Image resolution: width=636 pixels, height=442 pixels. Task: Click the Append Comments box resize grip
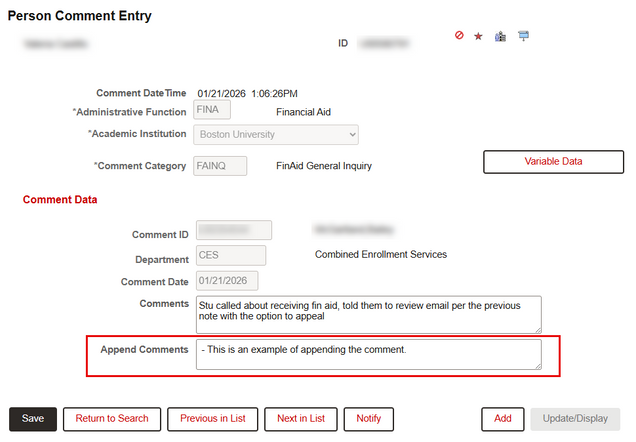pyautogui.click(x=538, y=366)
